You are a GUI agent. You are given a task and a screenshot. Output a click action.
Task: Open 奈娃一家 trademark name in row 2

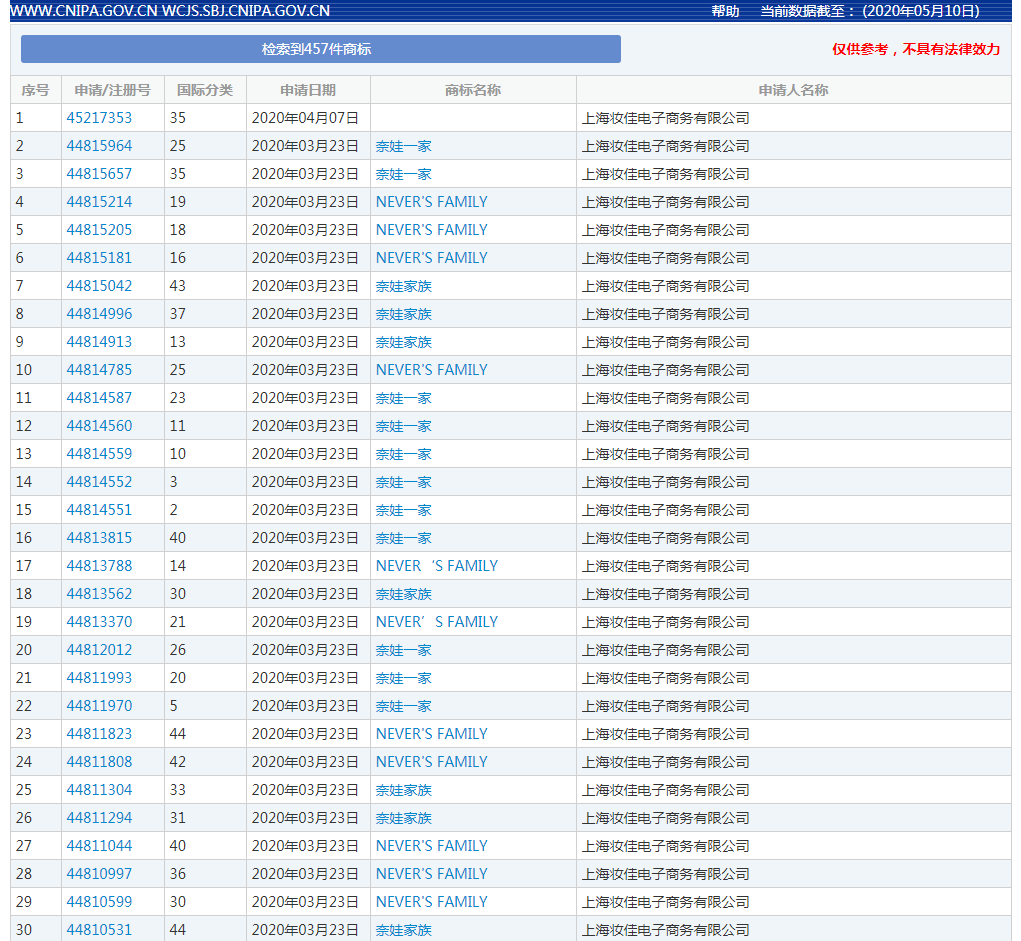tap(404, 146)
